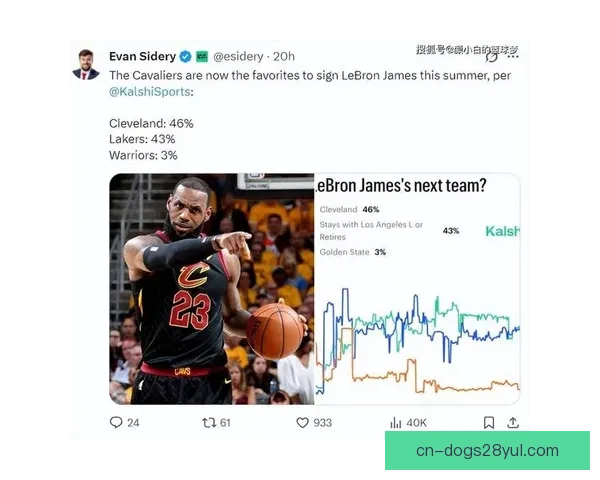Screen dimensions: 600x480
Task: Click the Evan Sidery display name
Action: (x=142, y=56)
